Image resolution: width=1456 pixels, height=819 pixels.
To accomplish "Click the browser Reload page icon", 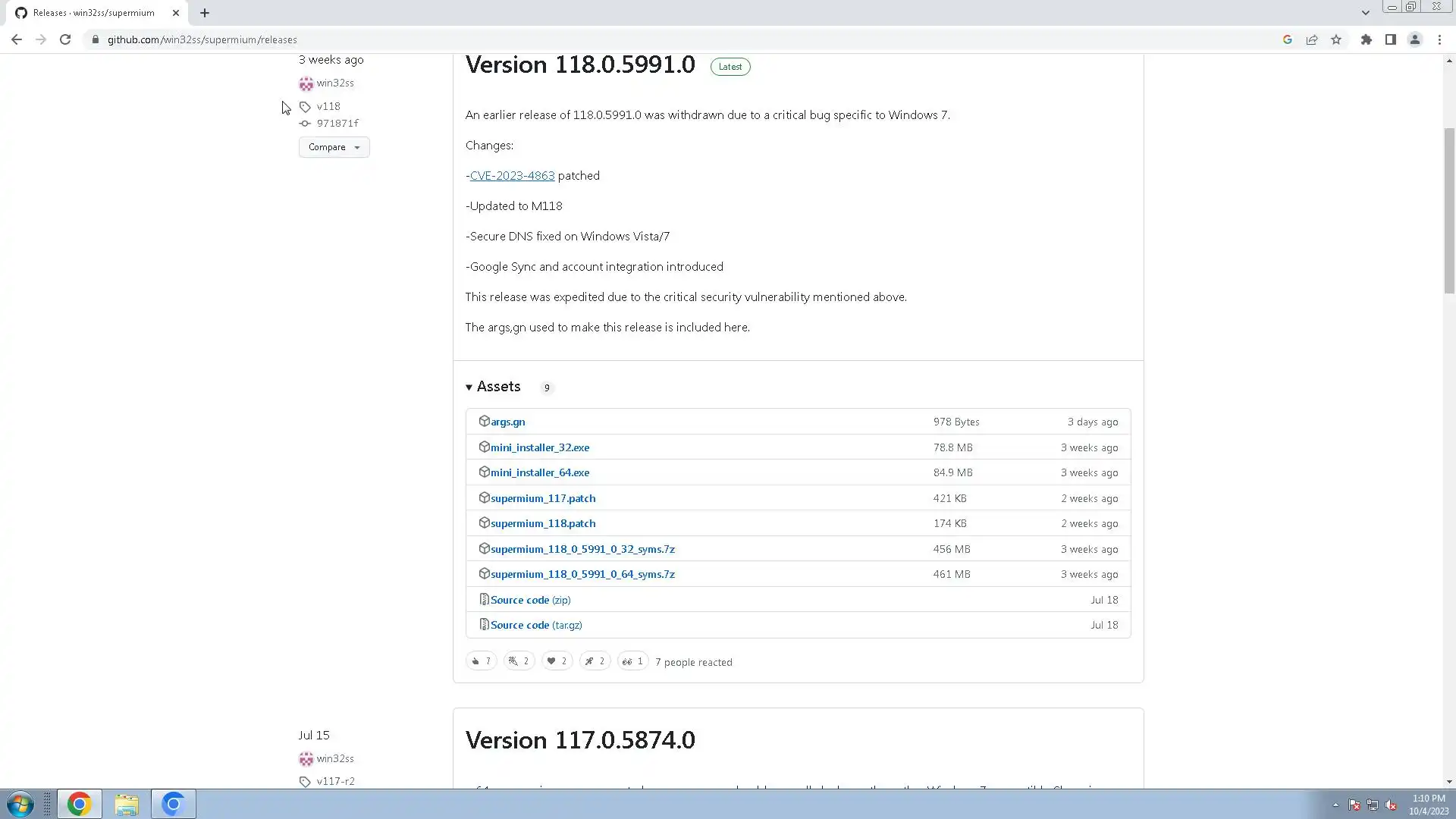I will click(65, 39).
